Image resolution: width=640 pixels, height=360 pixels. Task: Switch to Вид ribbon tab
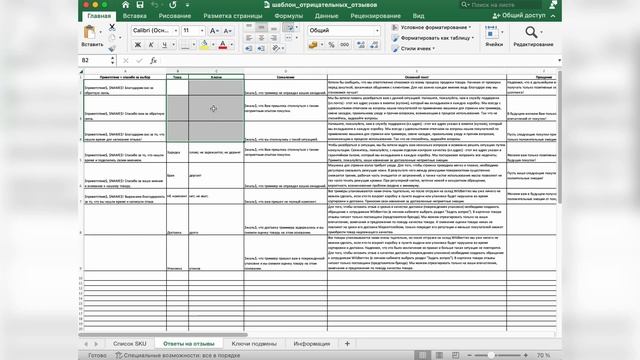coord(418,16)
